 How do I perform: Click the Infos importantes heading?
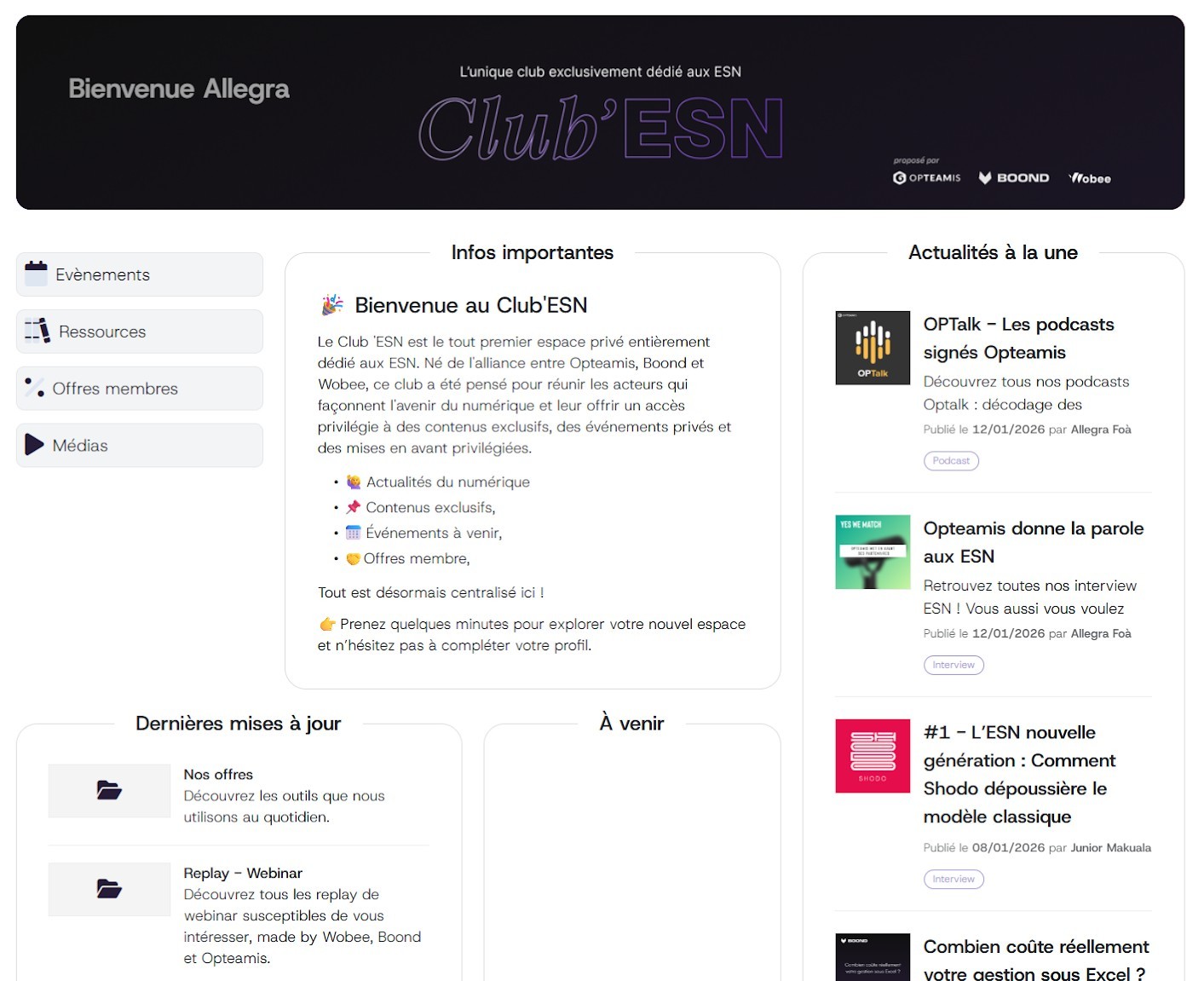[x=533, y=252]
